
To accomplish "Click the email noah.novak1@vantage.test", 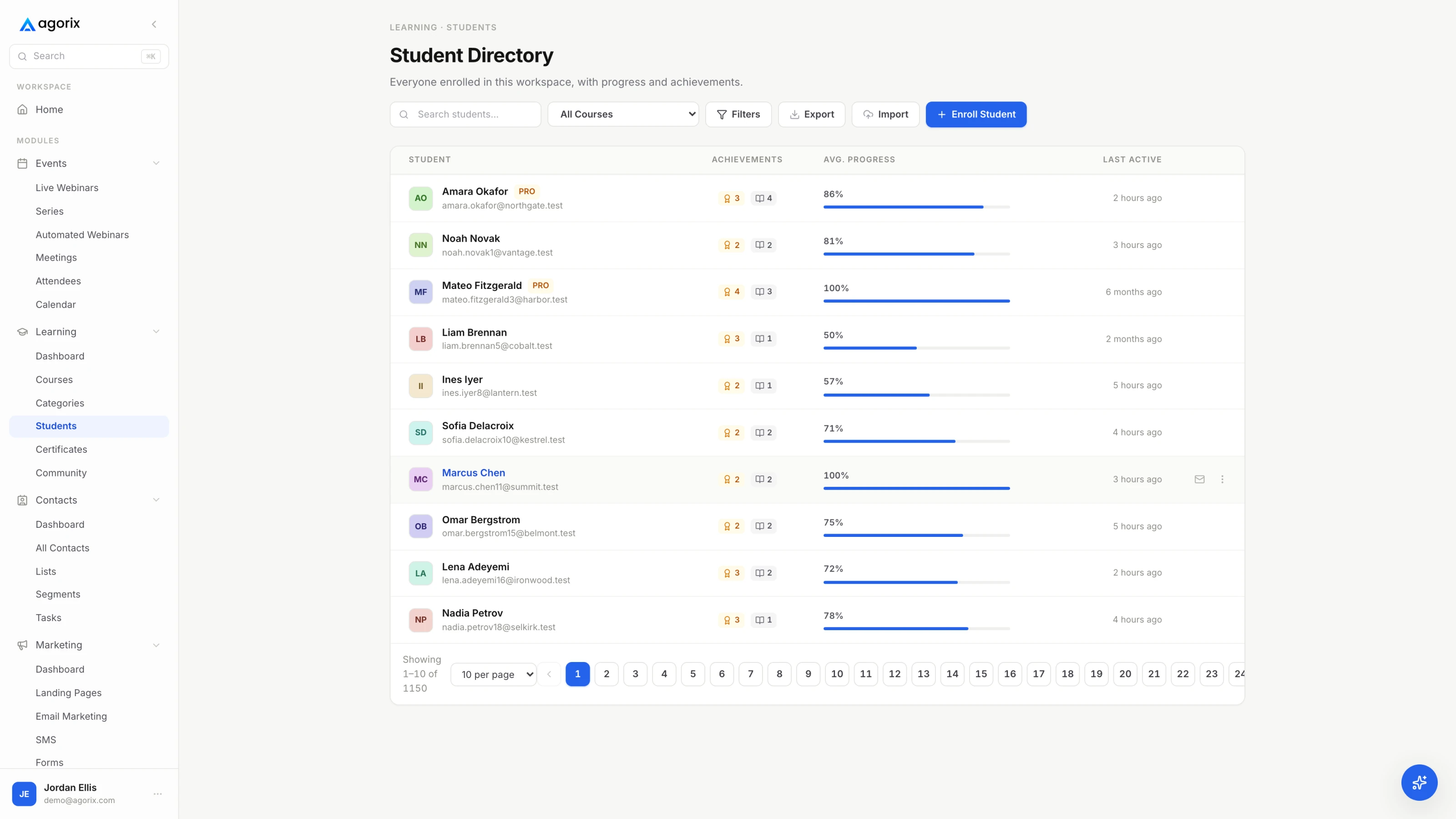I will pyautogui.click(x=497, y=253).
